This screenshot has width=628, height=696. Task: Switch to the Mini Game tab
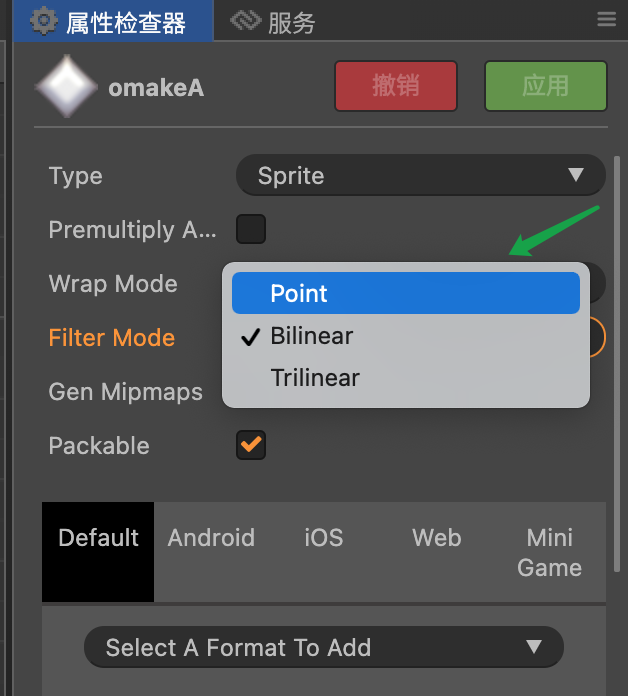[549, 552]
